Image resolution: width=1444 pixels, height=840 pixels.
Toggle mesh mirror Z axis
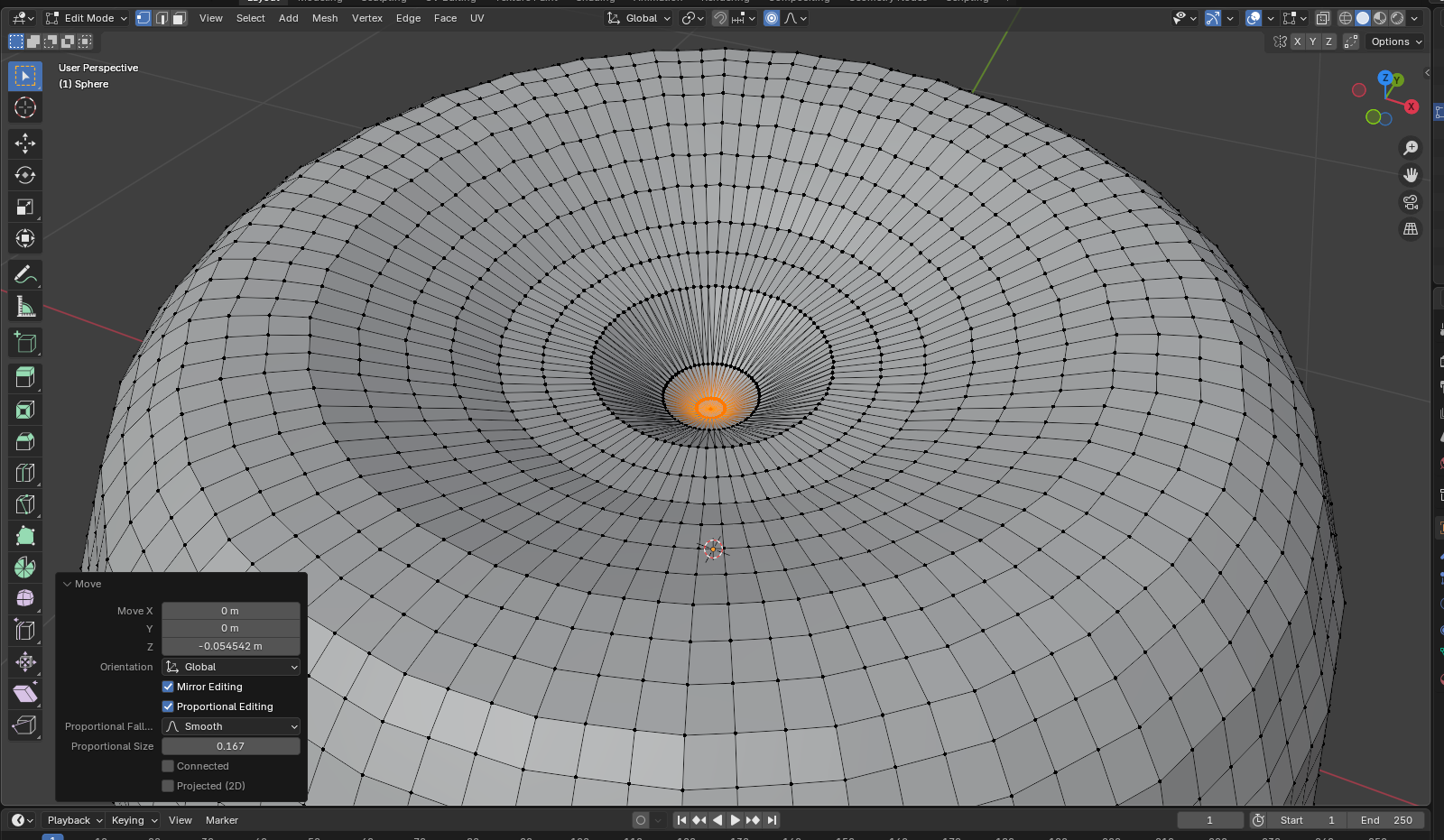(x=1328, y=42)
